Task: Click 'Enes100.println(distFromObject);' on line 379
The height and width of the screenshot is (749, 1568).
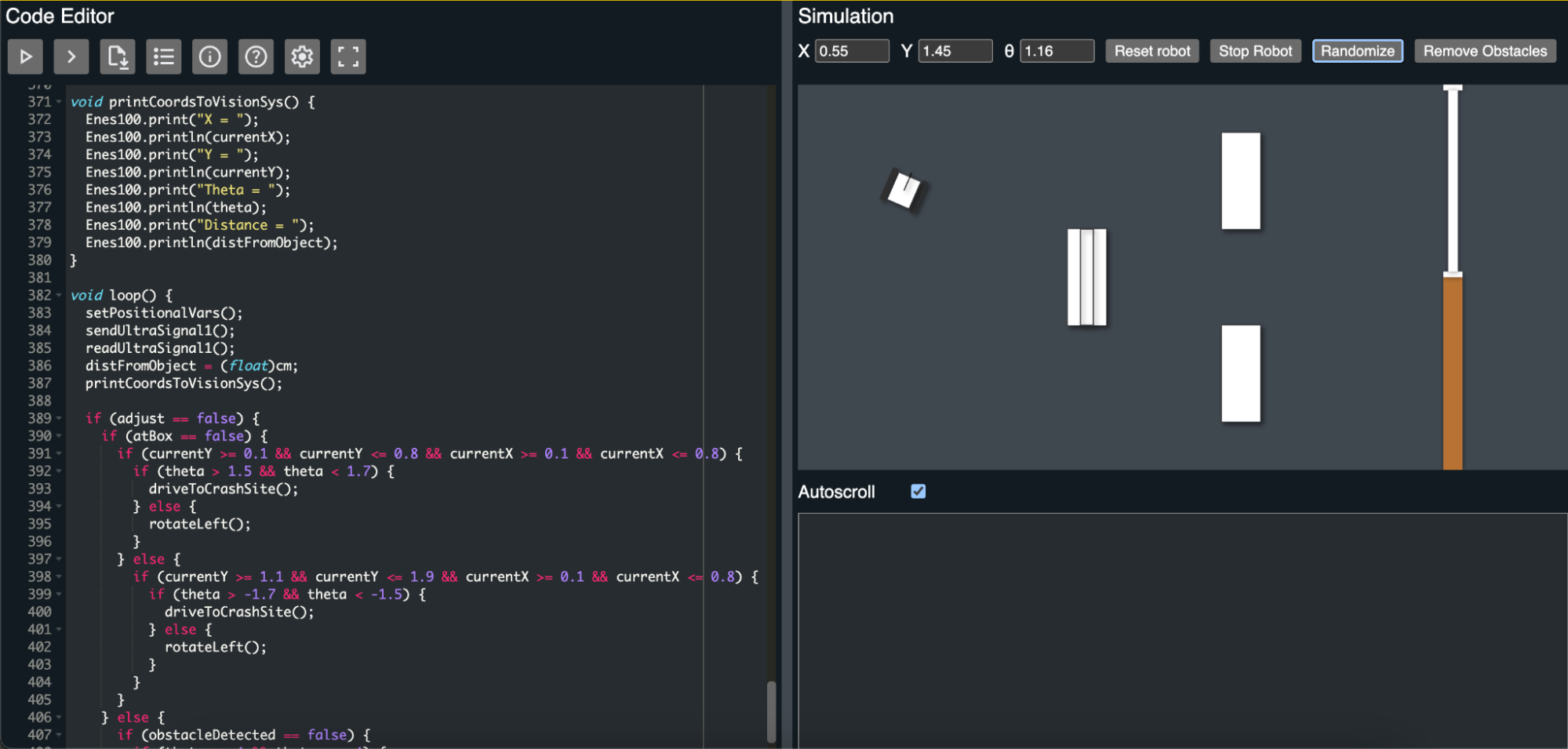Action: point(212,242)
